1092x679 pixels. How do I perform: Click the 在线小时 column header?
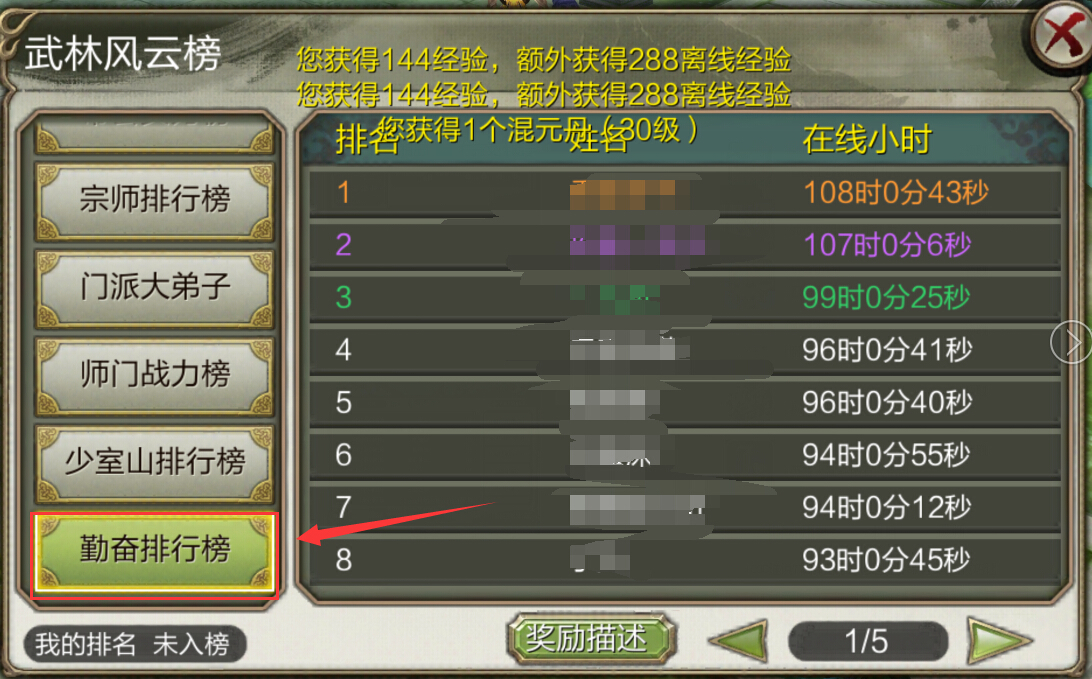point(866,139)
